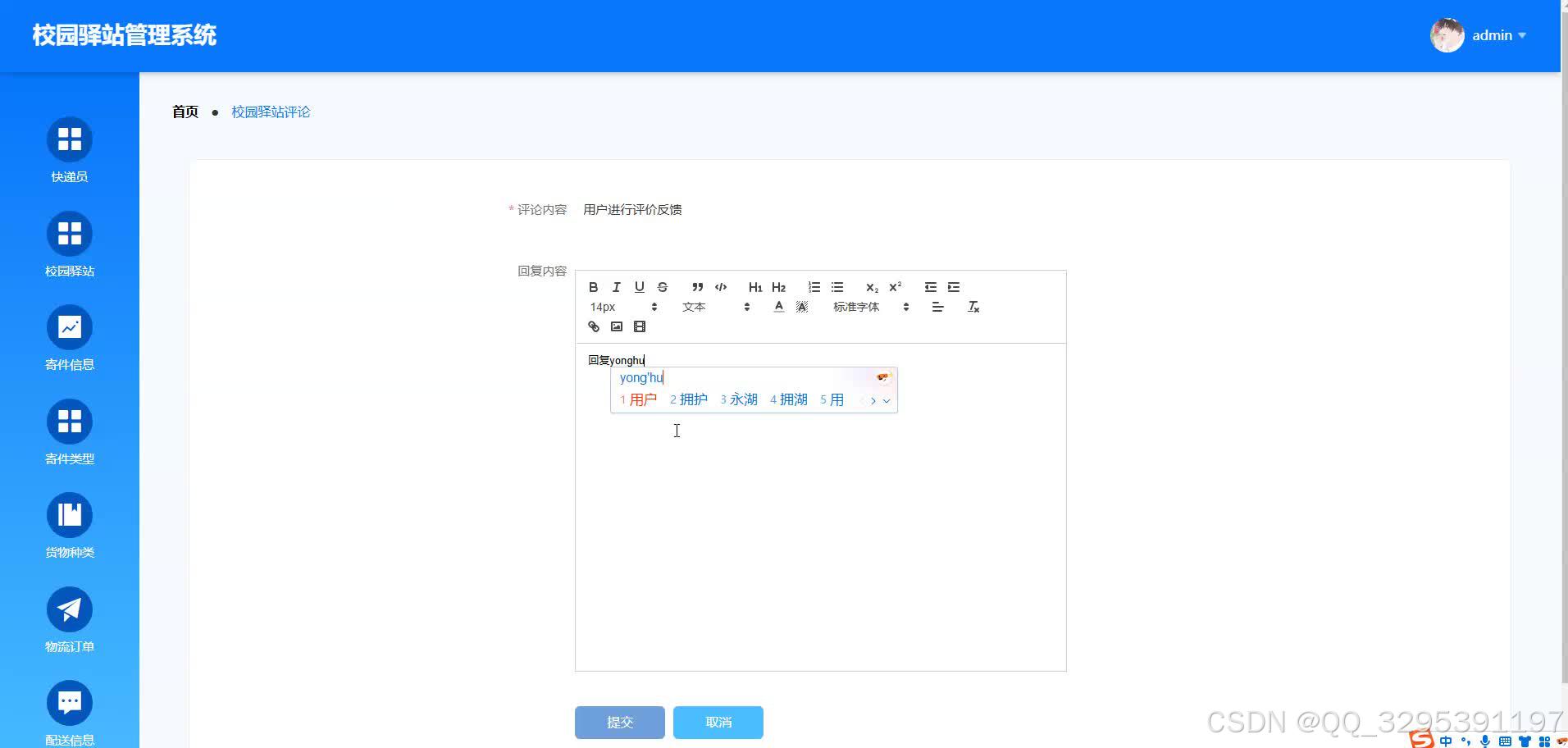The image size is (1568, 748).
Task: Click the 取消 cancel button
Action: point(718,722)
